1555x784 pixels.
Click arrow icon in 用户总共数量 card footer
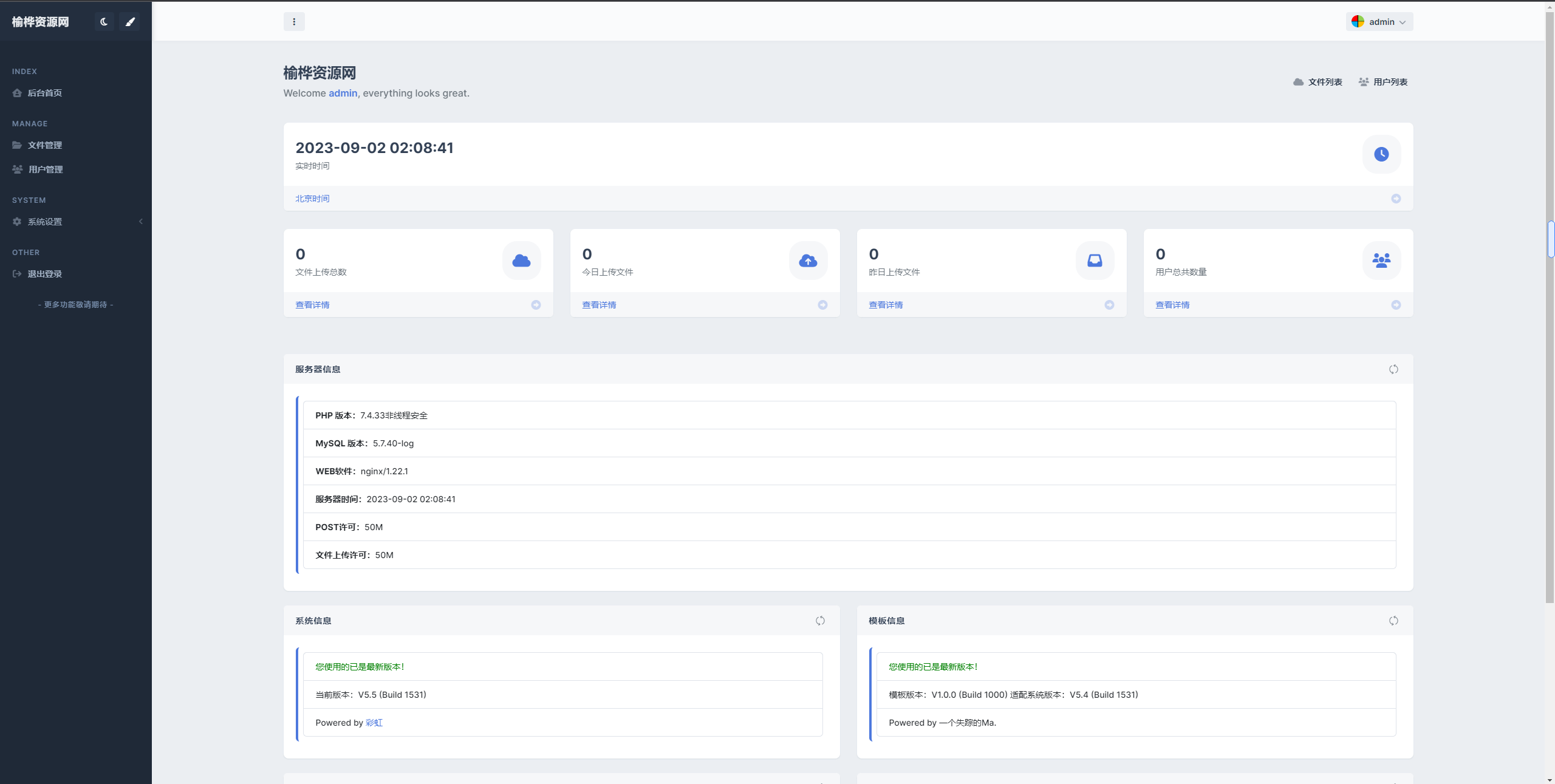pos(1396,305)
